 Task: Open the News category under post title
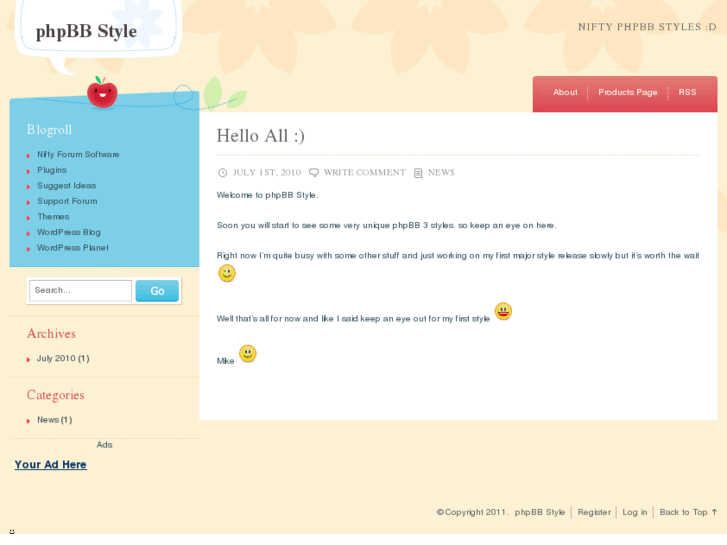441,173
